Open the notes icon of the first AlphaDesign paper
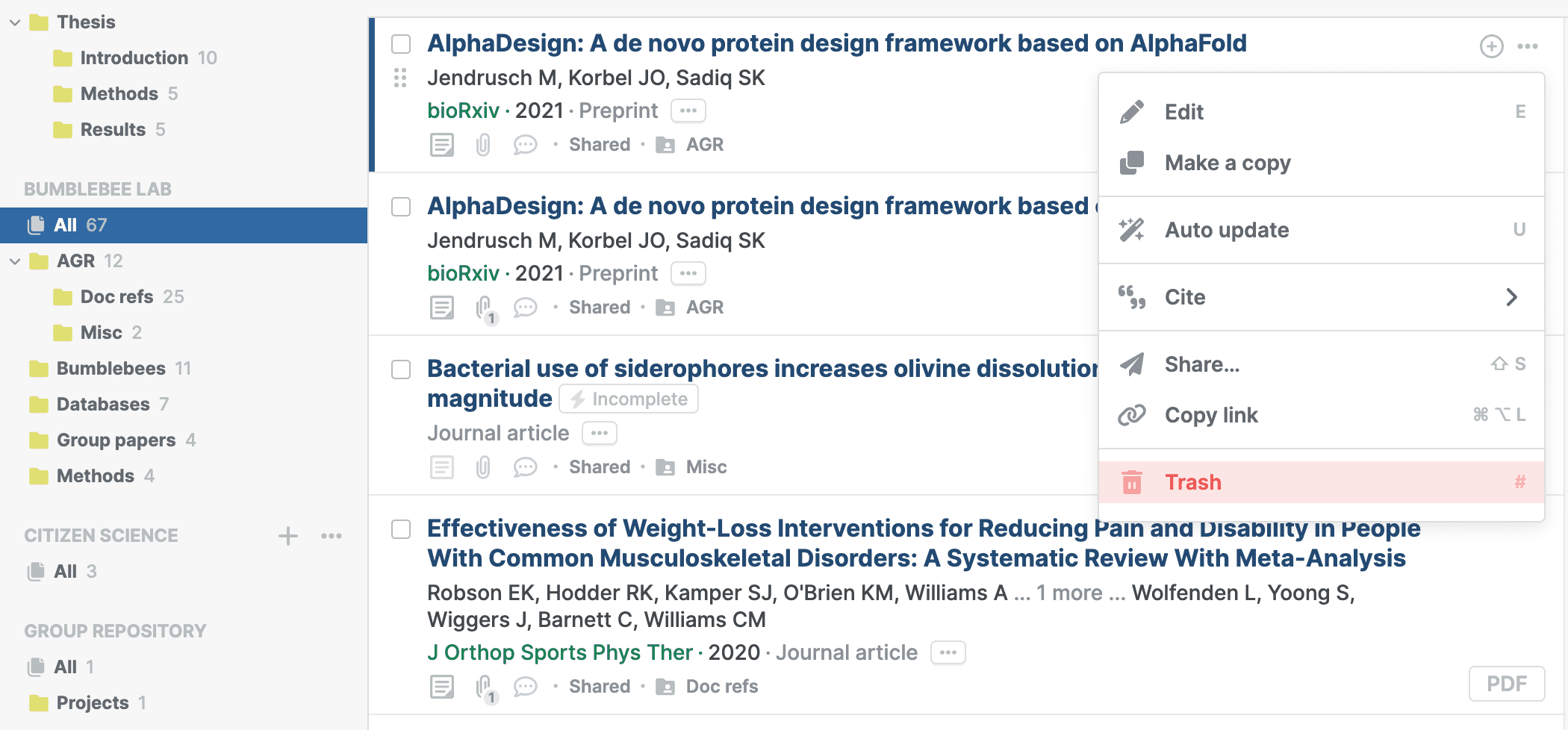Image resolution: width=1568 pixels, height=730 pixels. (441, 145)
